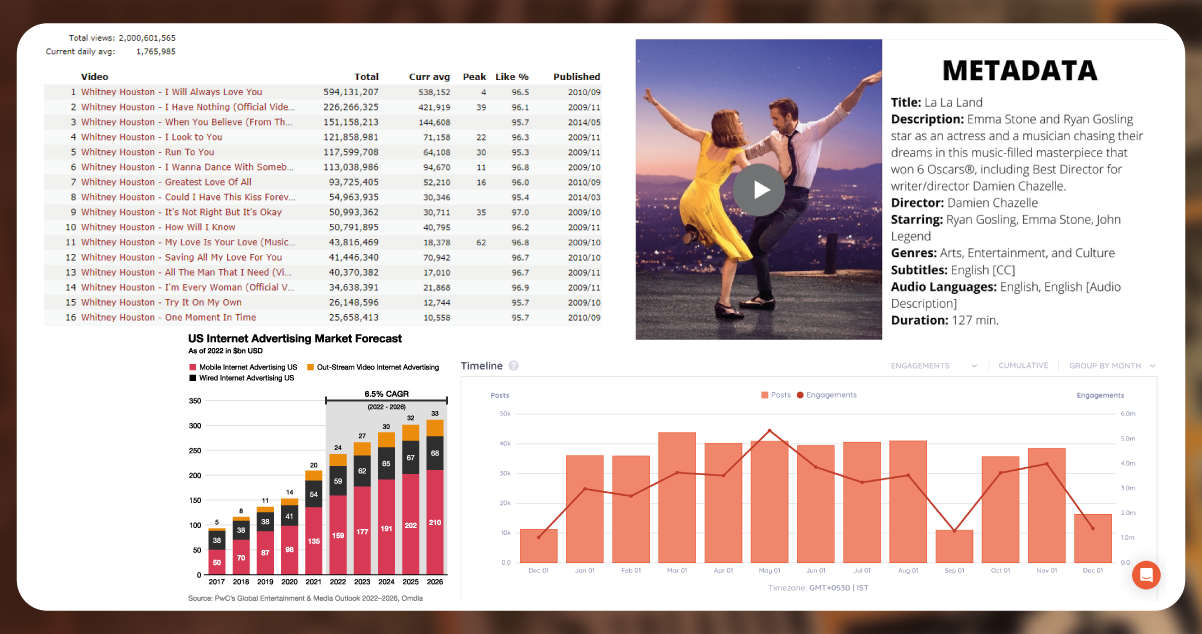The width and height of the screenshot is (1202, 634).
Task: Sort table by Total column header
Action: (x=366, y=77)
